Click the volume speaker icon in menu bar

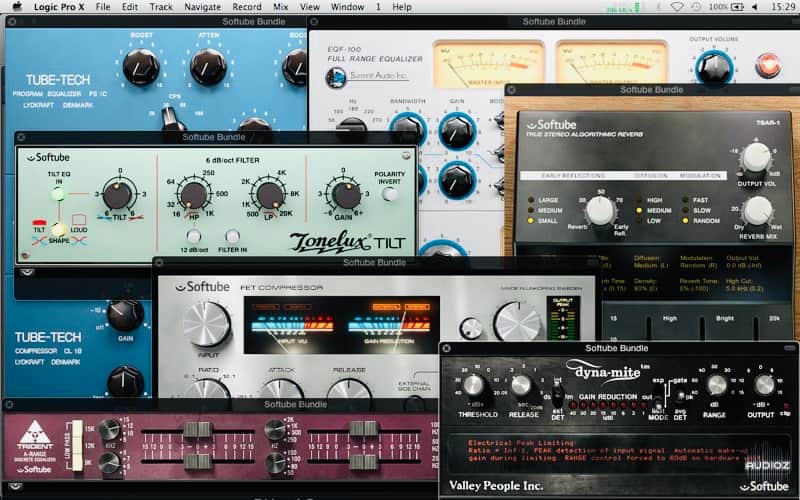click(x=756, y=7)
